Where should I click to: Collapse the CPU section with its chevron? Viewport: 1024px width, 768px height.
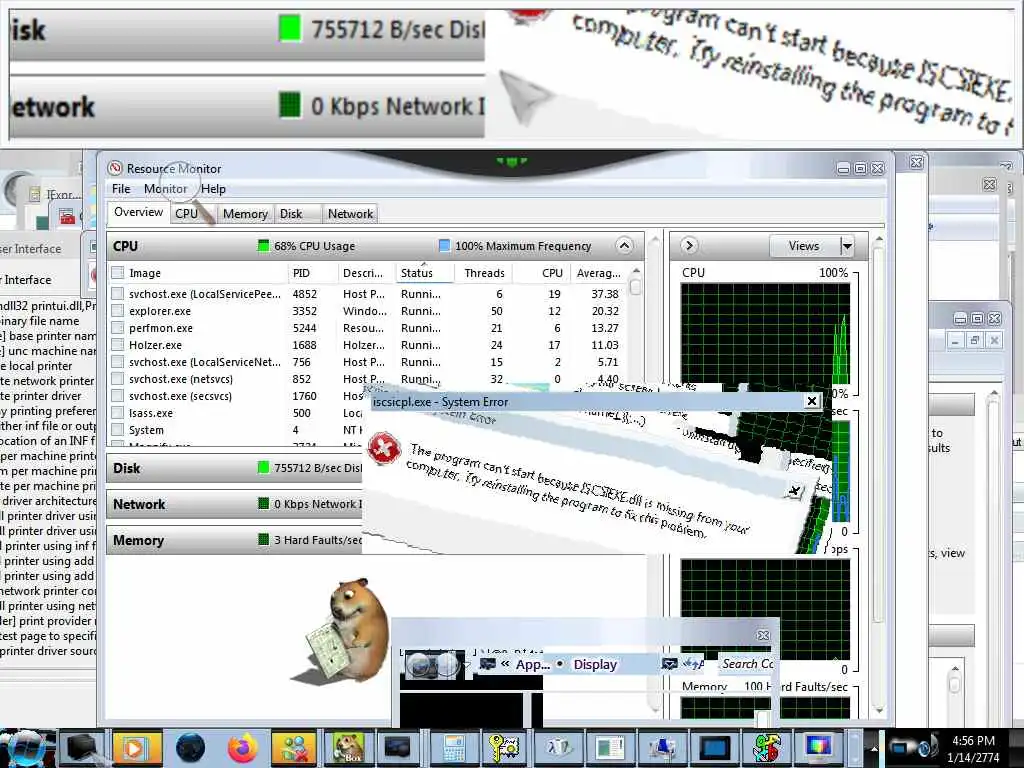[x=624, y=246]
